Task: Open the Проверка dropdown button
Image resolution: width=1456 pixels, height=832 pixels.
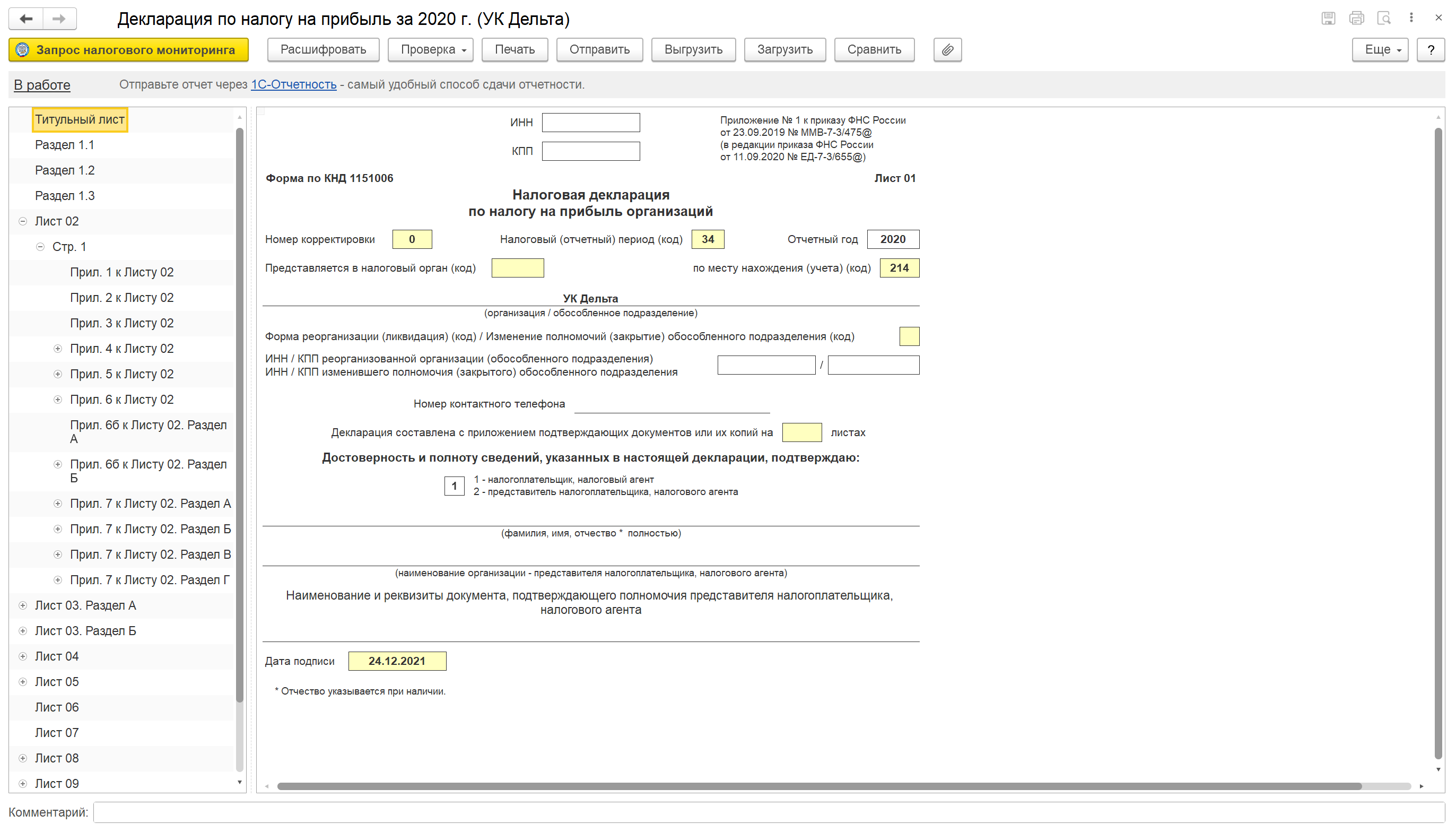Action: coord(431,50)
